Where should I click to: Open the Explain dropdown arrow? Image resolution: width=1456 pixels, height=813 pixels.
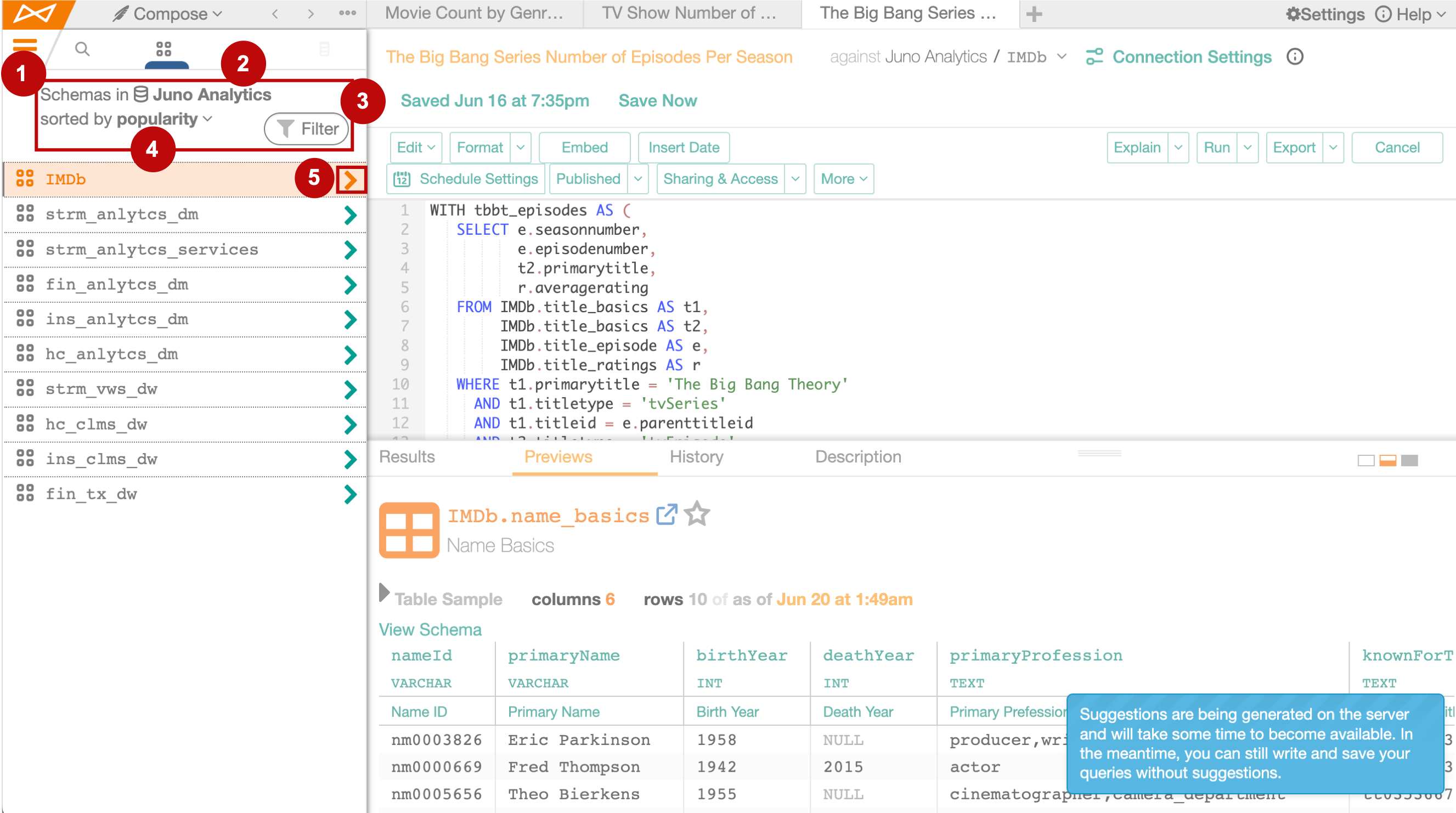click(1178, 148)
